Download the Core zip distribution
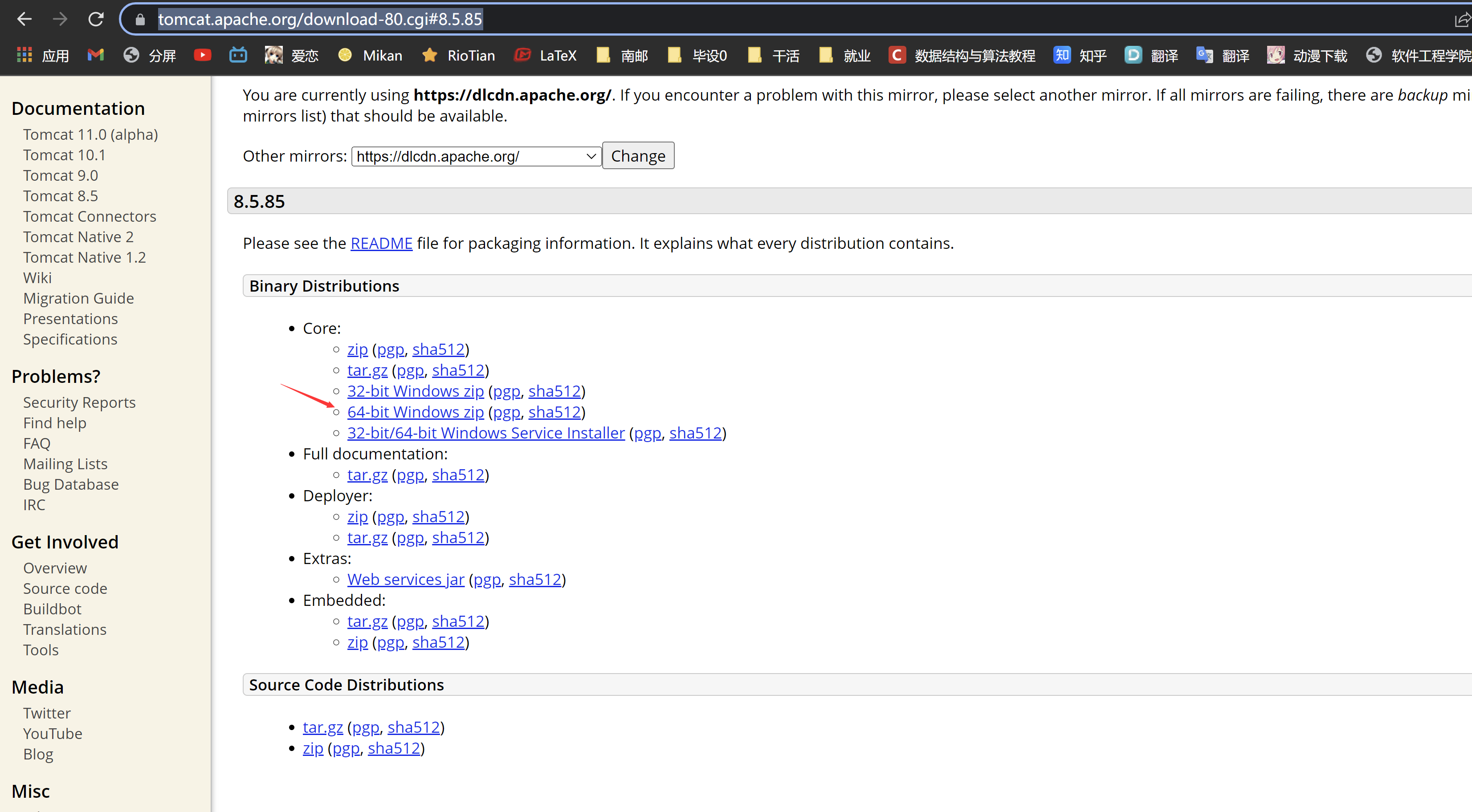 pyautogui.click(x=357, y=349)
